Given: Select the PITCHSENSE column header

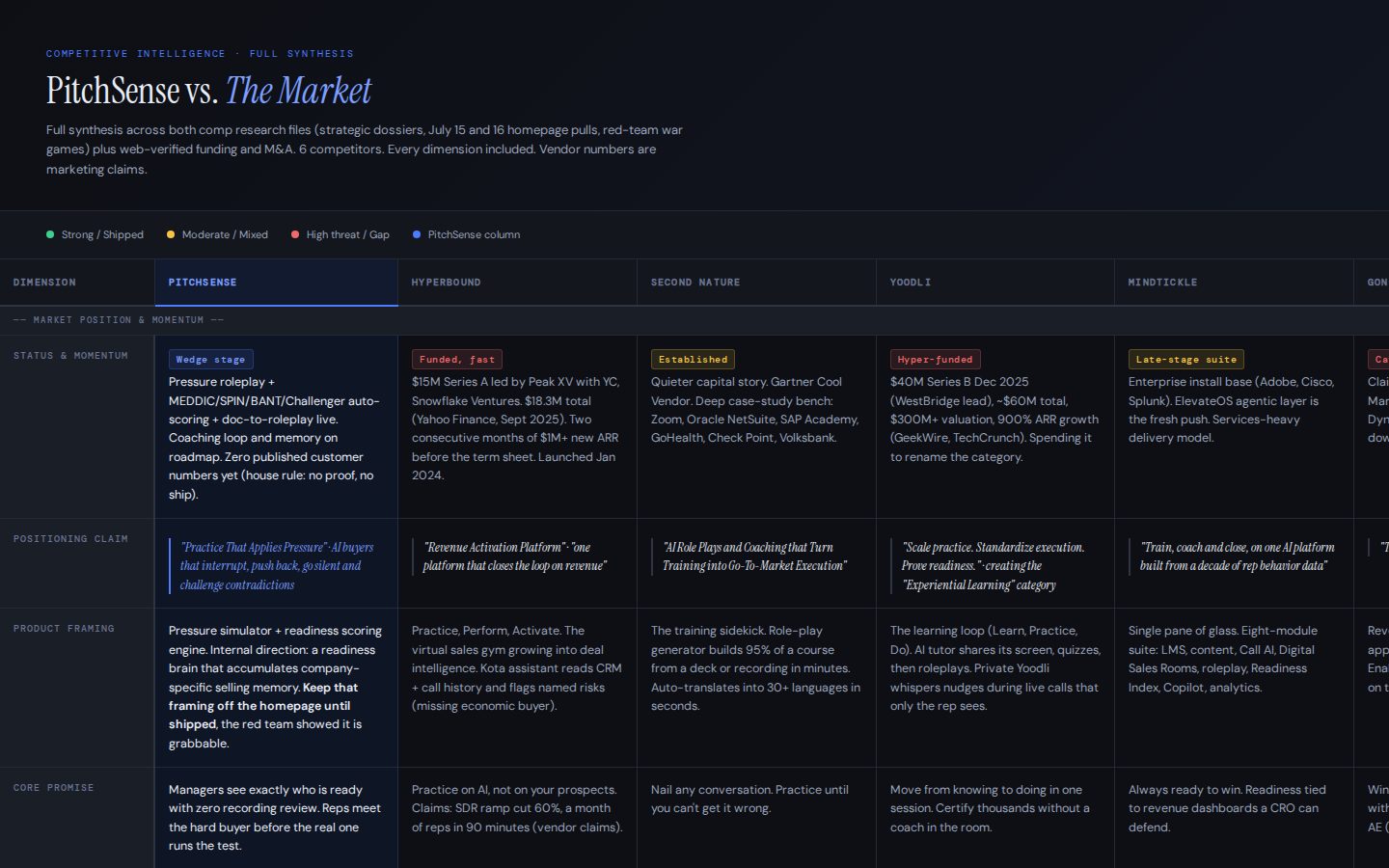Looking at the screenshot, I should point(276,283).
